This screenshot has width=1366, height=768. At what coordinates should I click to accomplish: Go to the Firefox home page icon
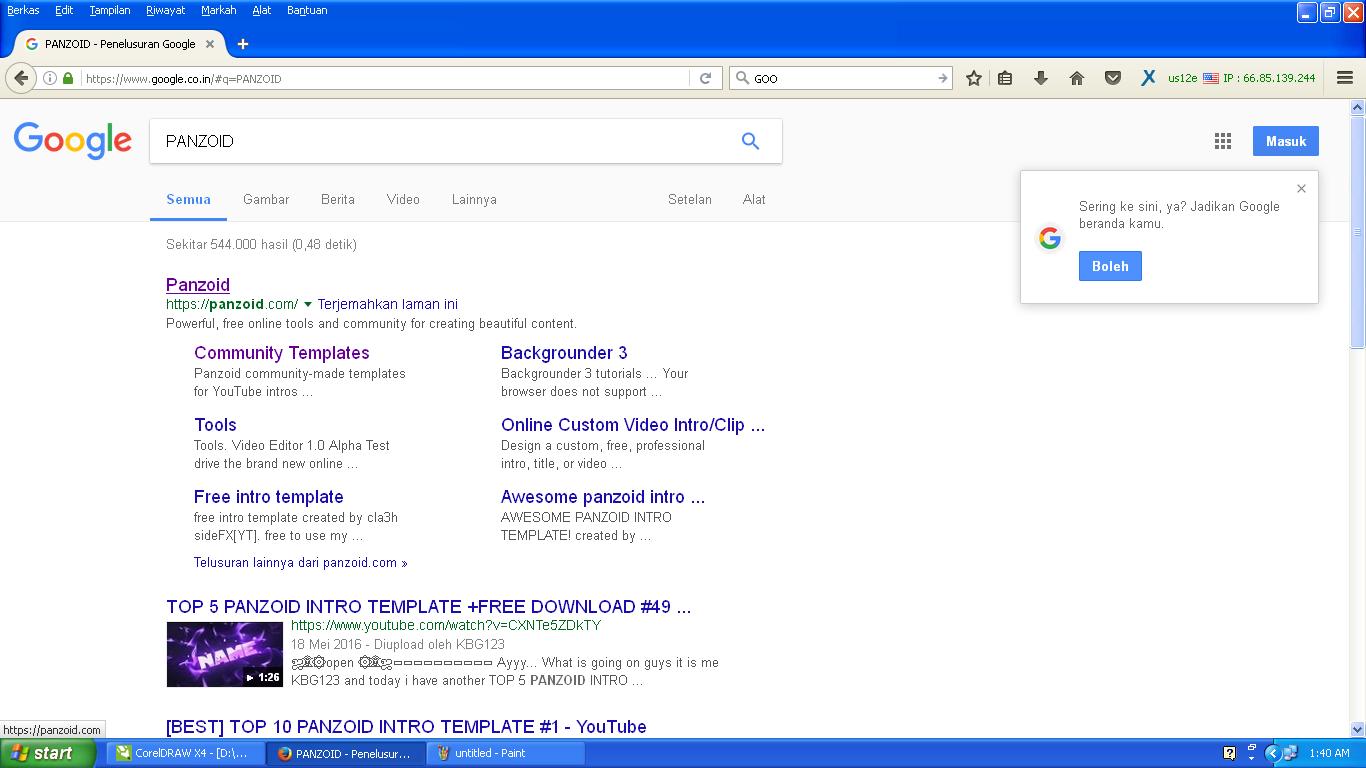[1077, 78]
